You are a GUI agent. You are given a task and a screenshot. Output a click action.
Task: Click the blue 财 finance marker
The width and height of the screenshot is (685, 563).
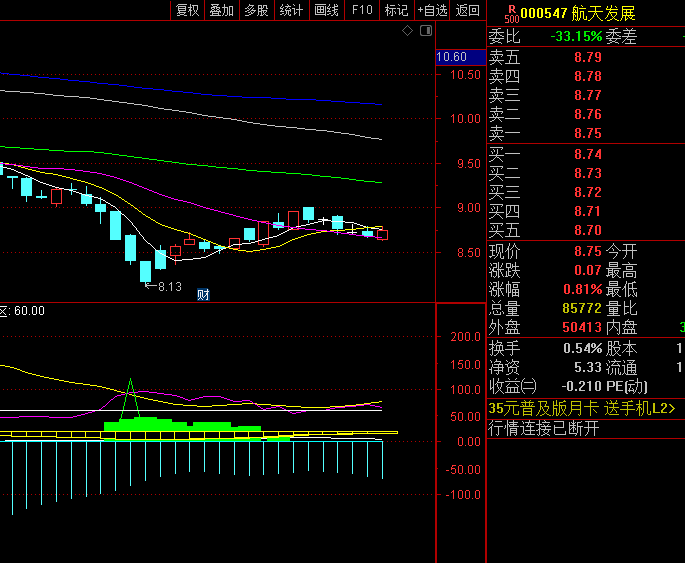coord(203,294)
